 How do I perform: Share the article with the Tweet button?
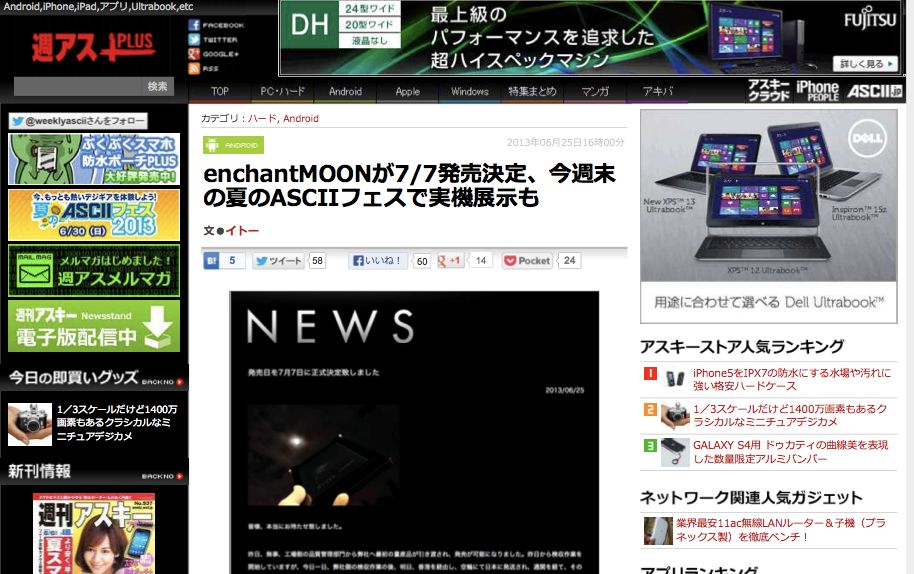click(278, 260)
